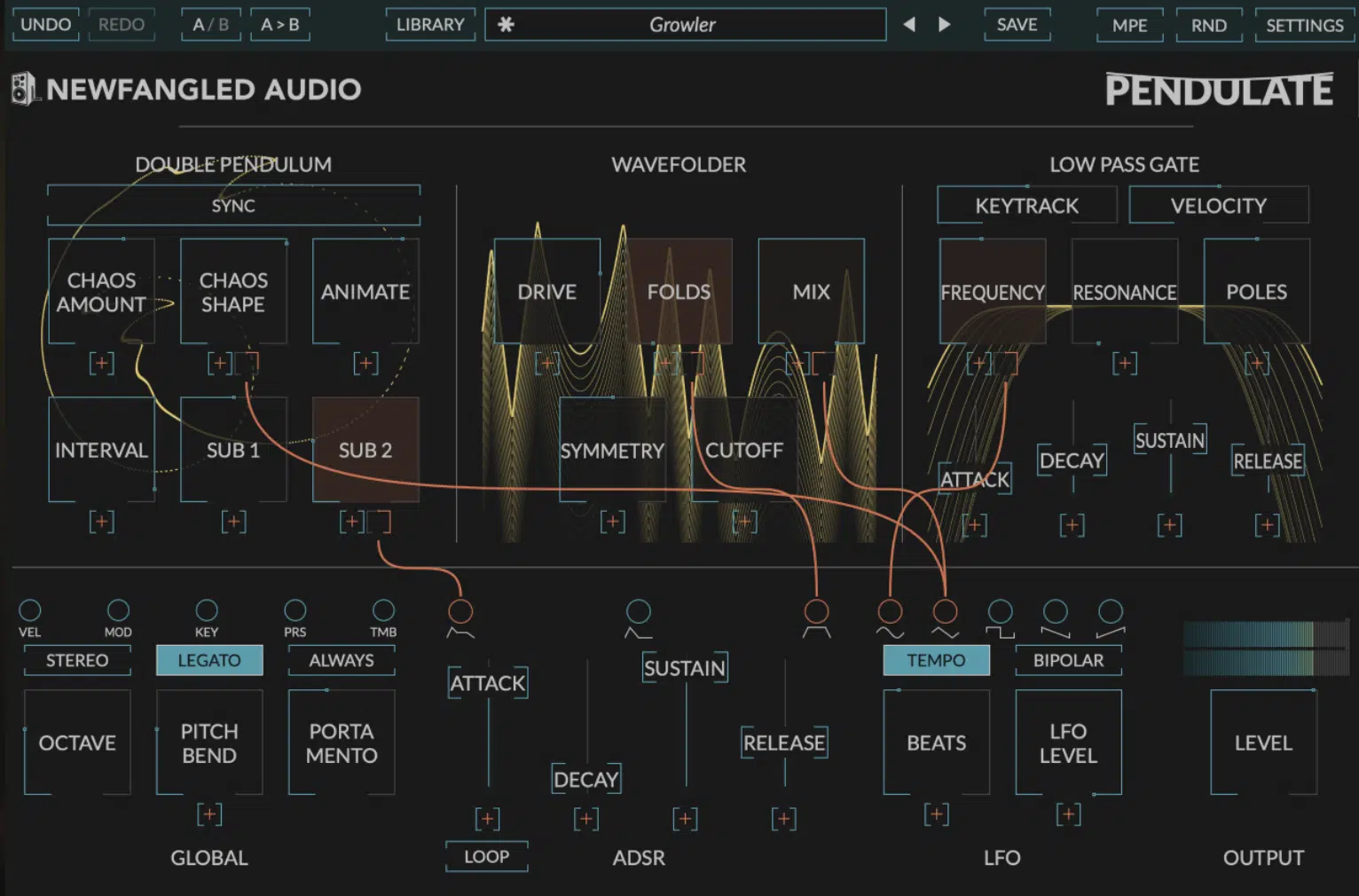Viewport: 1359px width, 896px height.
Task: Click the KEYTRACK slider in Low Pass Gate
Action: pyautogui.click(x=1027, y=206)
